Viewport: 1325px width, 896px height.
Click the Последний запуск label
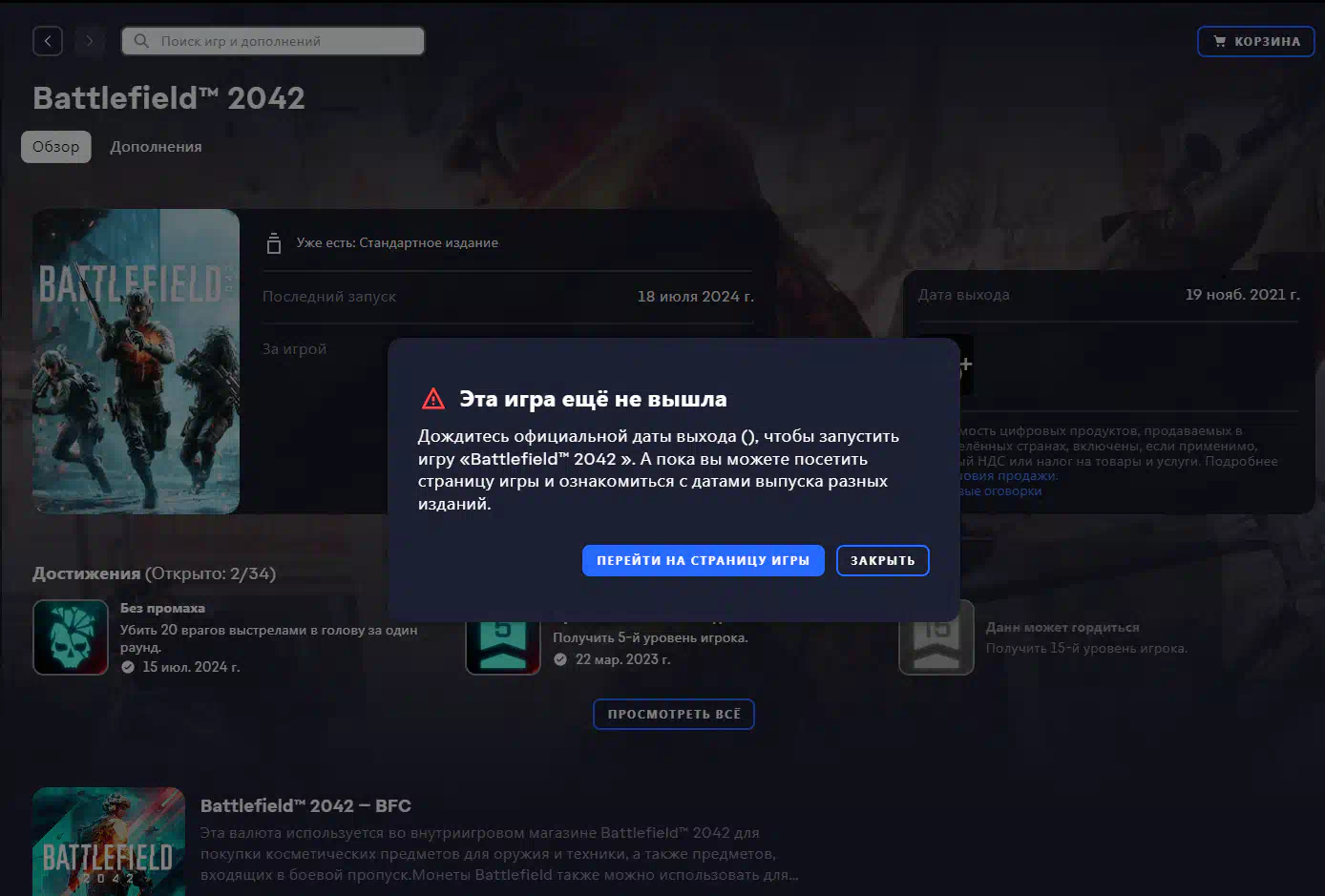click(x=329, y=297)
